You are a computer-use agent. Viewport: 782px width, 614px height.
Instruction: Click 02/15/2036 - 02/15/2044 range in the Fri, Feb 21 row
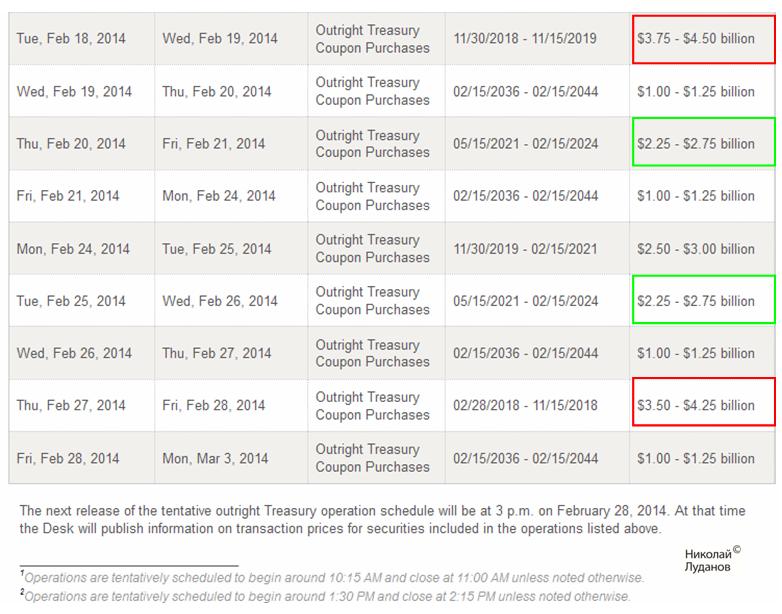pos(524,196)
